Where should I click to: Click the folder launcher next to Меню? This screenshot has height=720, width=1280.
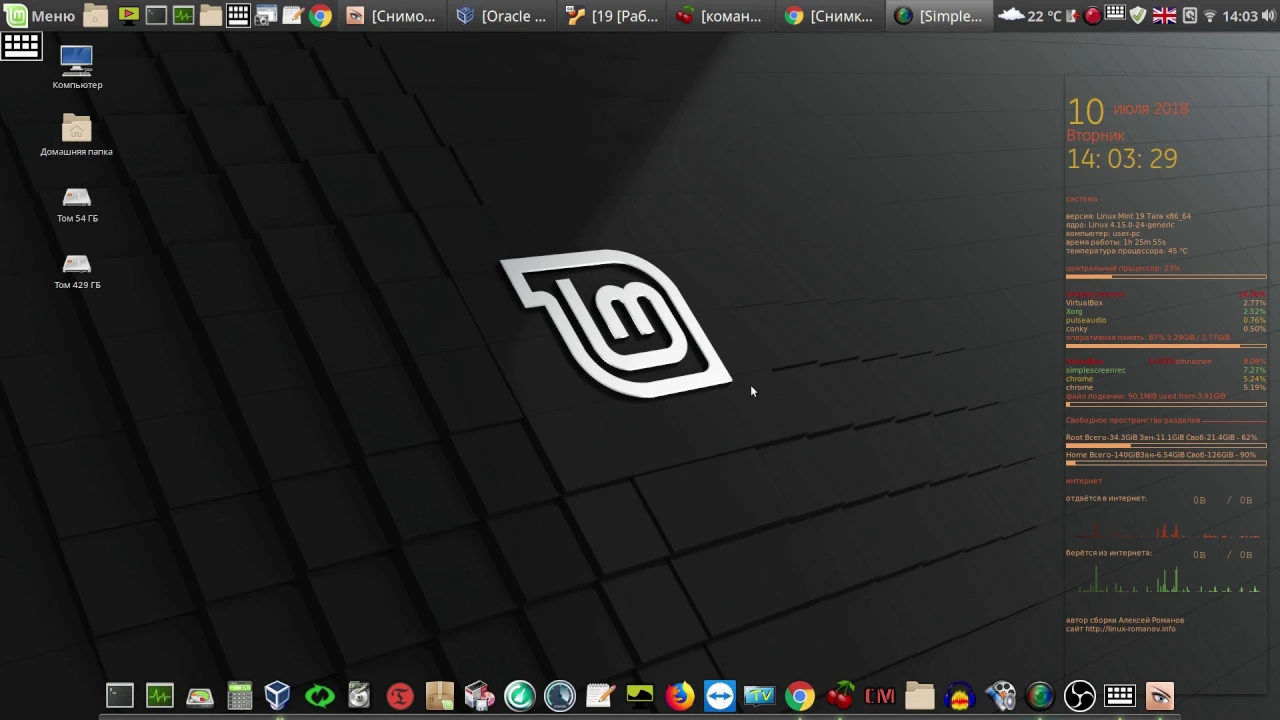pyautogui.click(x=95, y=15)
